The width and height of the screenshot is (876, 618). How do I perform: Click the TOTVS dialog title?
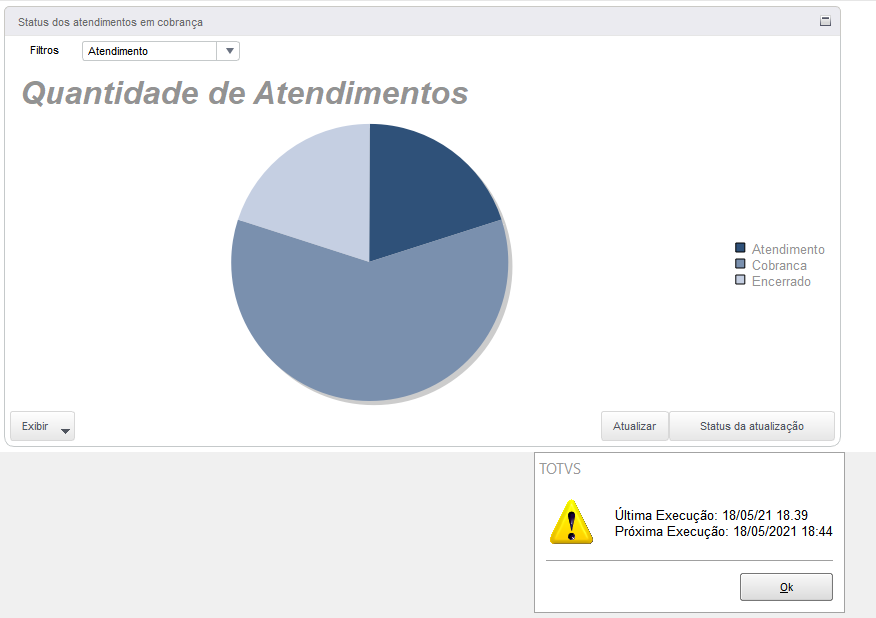click(x=560, y=469)
